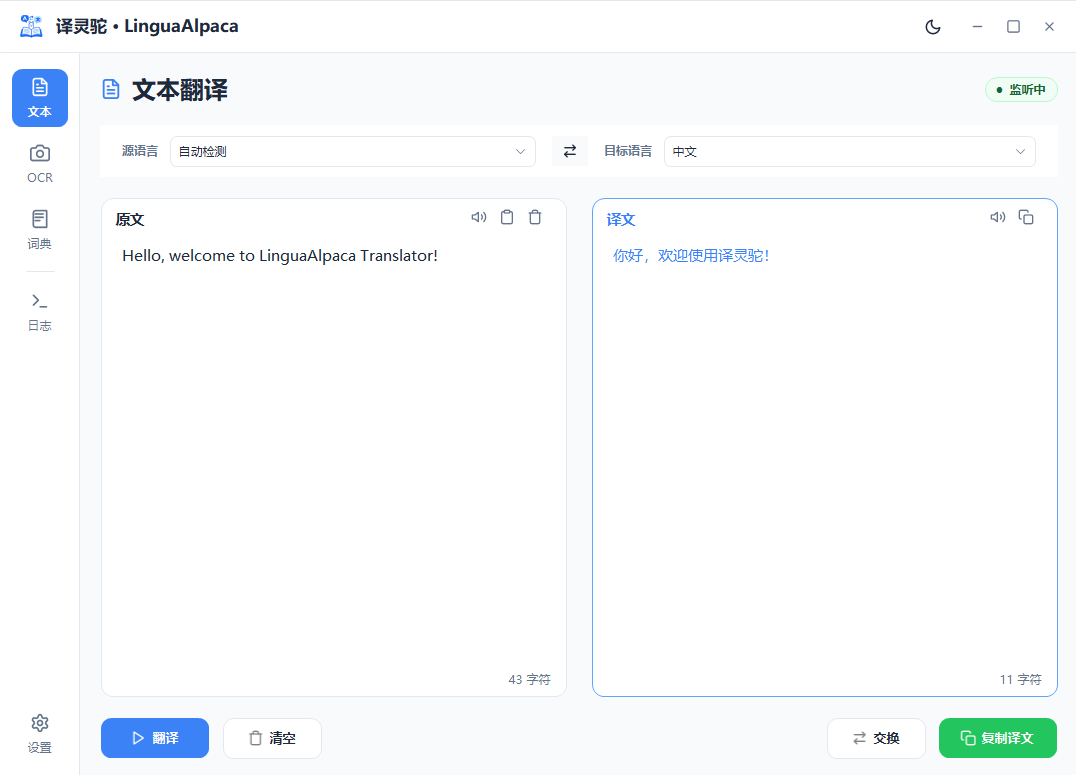Play audio of the 译文 translation
Image resolution: width=1076 pixels, height=775 pixels.
point(998,218)
